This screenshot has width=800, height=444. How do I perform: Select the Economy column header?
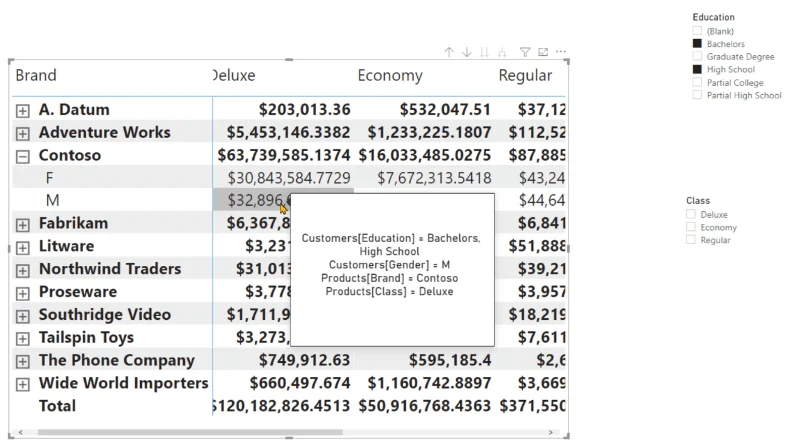click(x=390, y=76)
